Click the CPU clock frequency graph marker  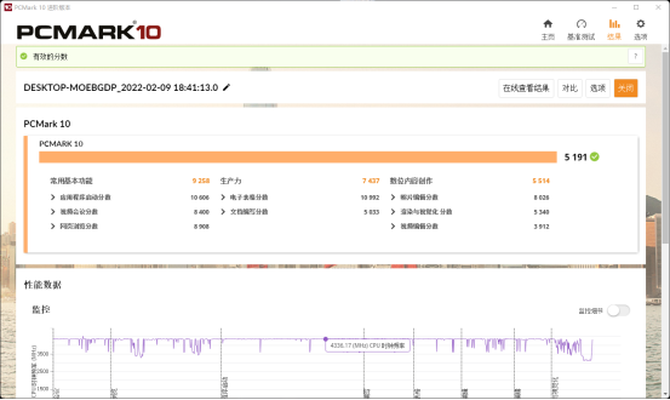pyautogui.click(x=326, y=339)
